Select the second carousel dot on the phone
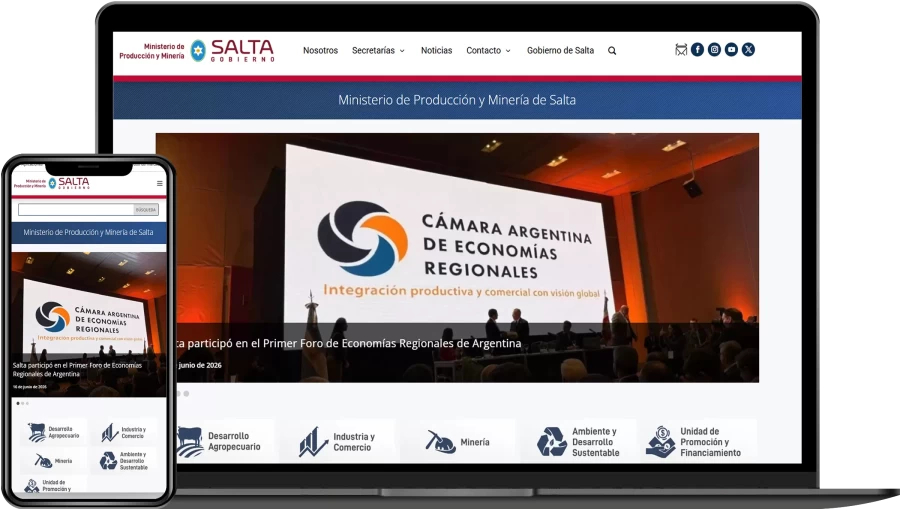Image resolution: width=900 pixels, height=509 pixels. click(22, 403)
